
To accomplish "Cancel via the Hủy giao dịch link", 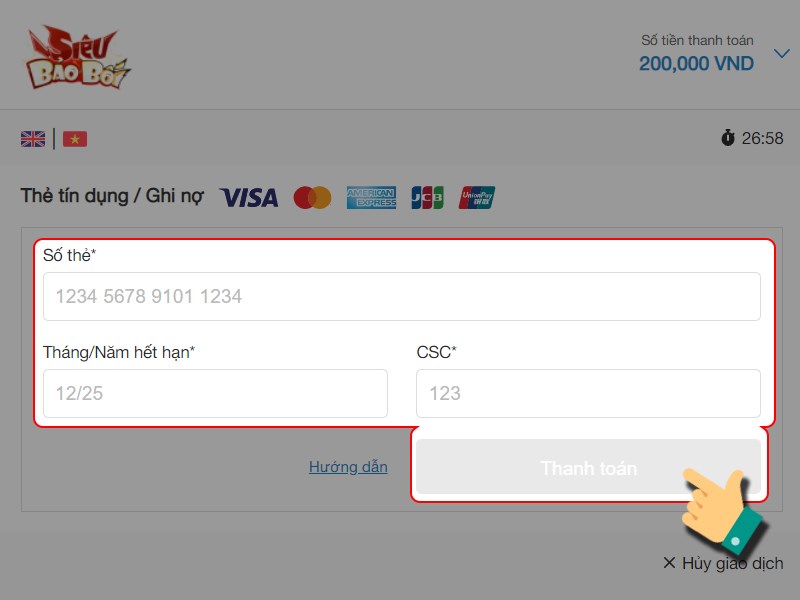I will pos(732,563).
